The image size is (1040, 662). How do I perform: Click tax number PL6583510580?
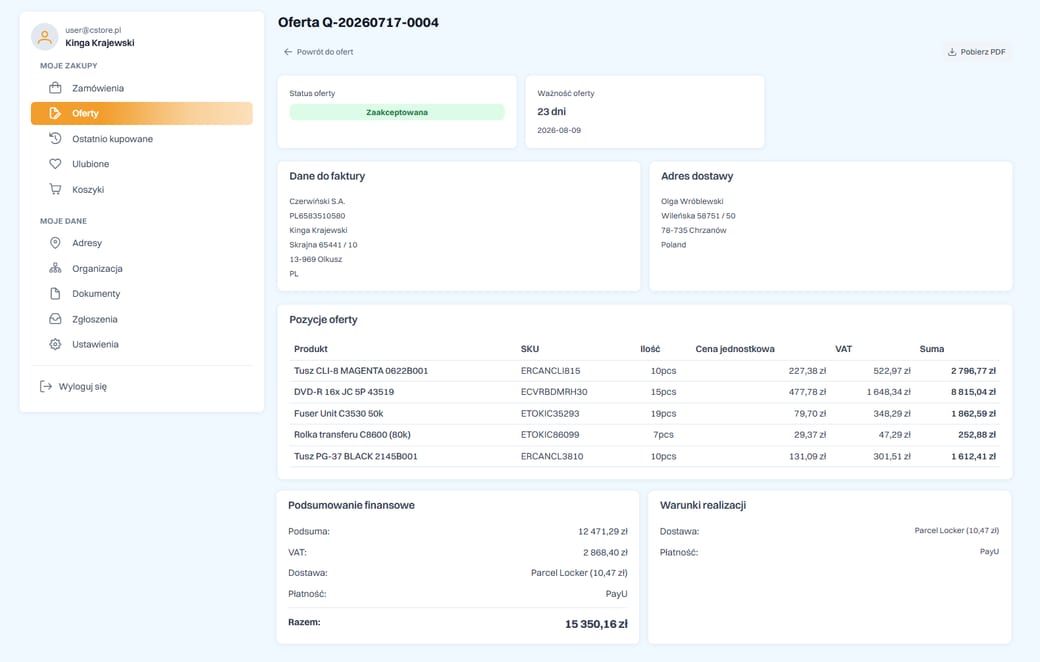coord(317,216)
